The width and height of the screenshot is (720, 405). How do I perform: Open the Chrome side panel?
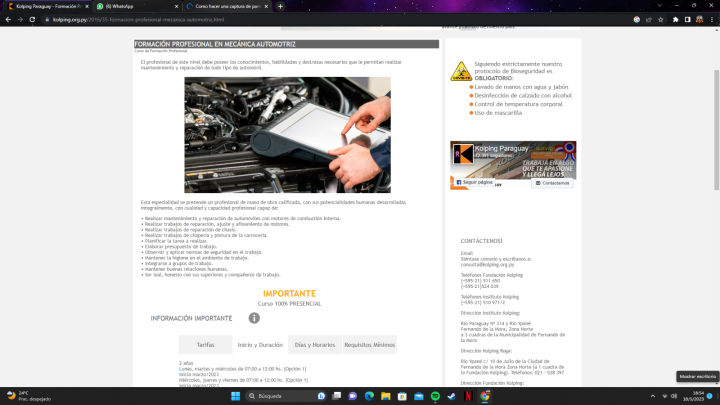[x=687, y=20]
